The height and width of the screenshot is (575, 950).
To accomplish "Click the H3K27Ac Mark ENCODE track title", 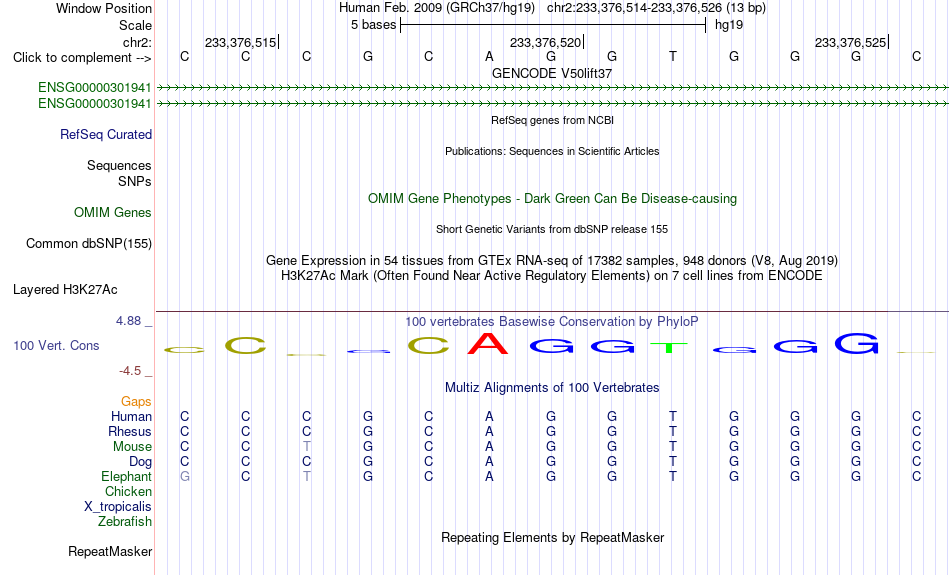I will pos(552,276).
